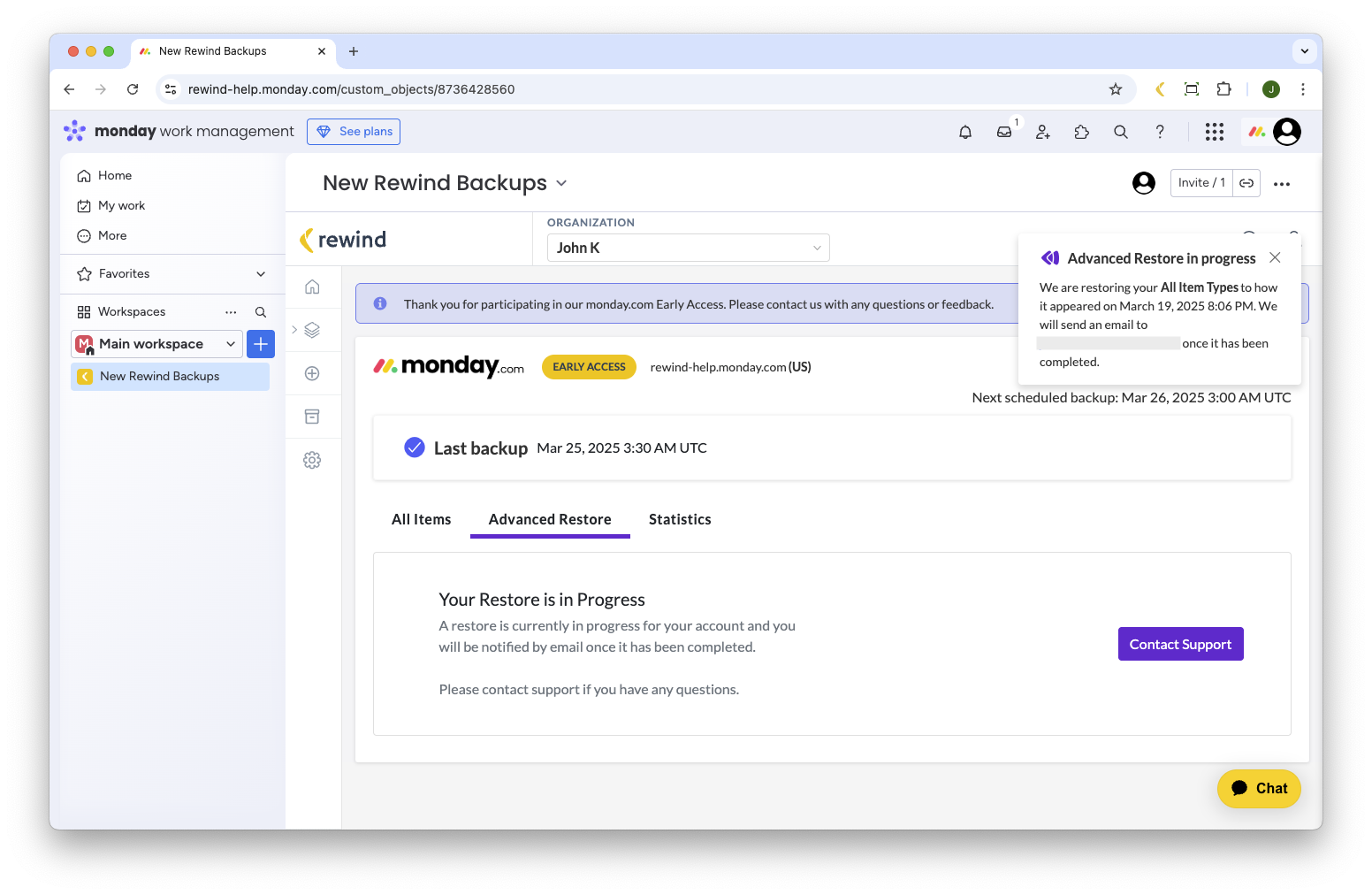The height and width of the screenshot is (895, 1372).
Task: Click the address bar URL
Action: click(351, 89)
